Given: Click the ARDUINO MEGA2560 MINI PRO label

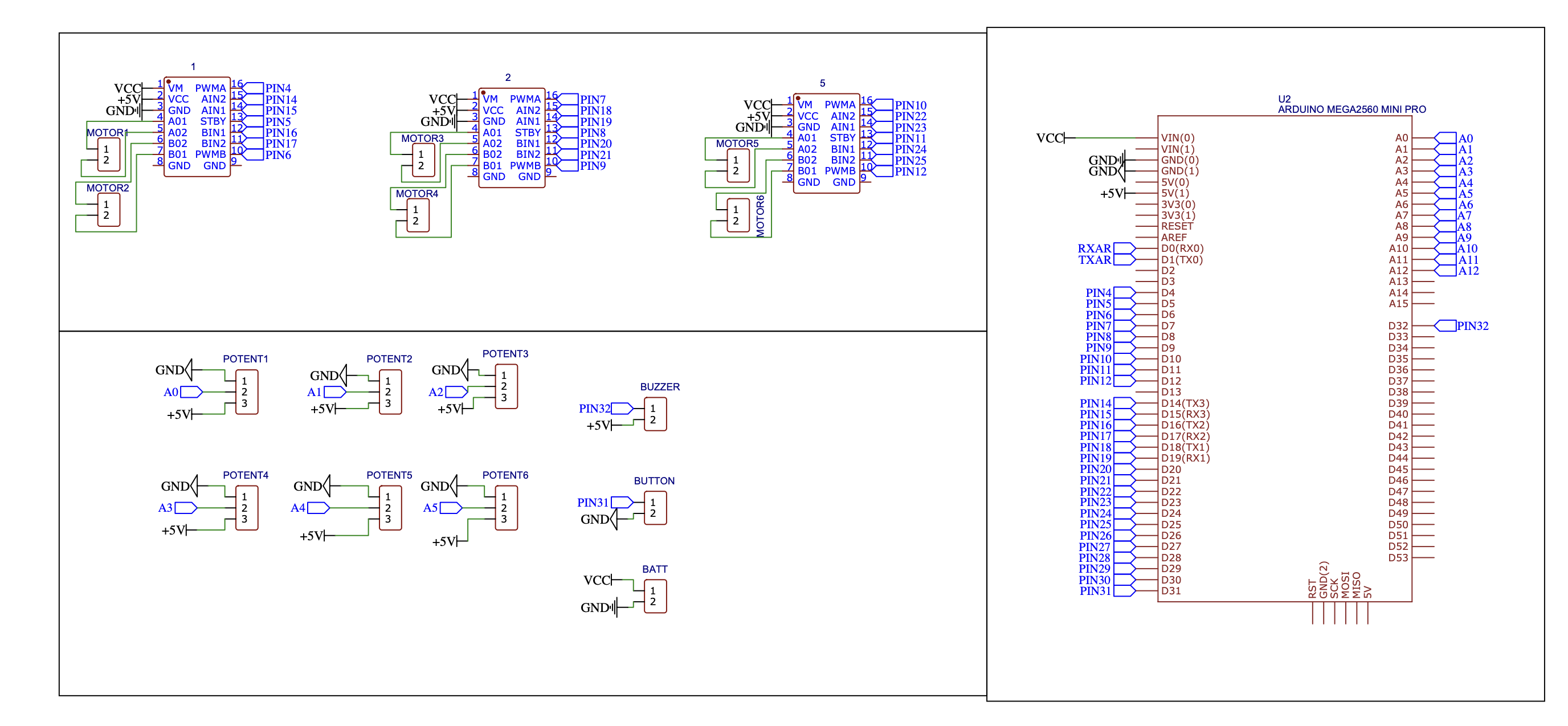Looking at the screenshot, I should (x=1351, y=109).
